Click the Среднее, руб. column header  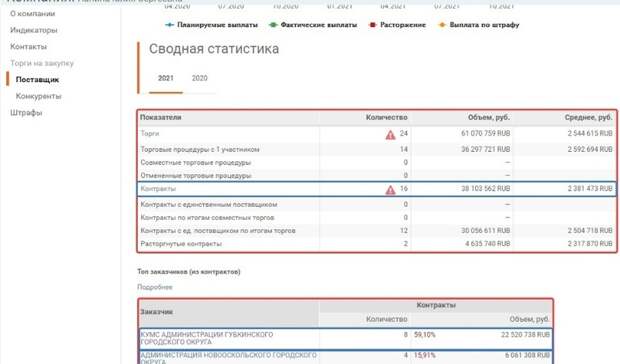[x=588, y=117]
